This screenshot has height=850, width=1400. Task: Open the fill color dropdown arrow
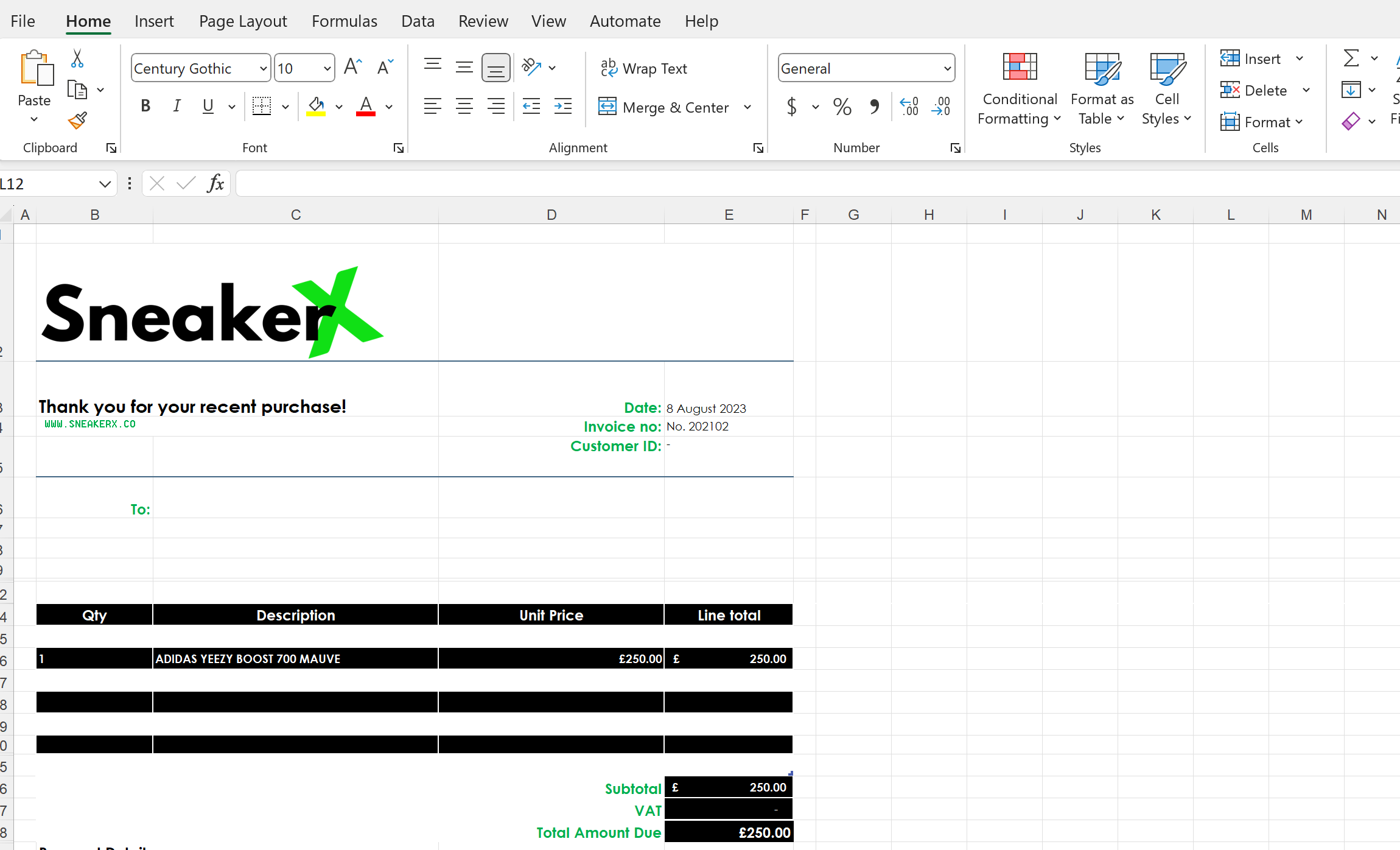(339, 107)
